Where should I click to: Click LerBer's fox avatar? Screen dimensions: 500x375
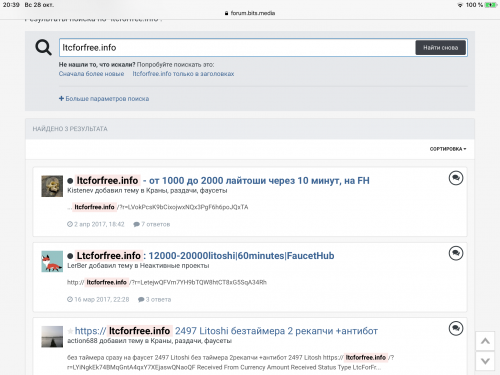[52, 261]
